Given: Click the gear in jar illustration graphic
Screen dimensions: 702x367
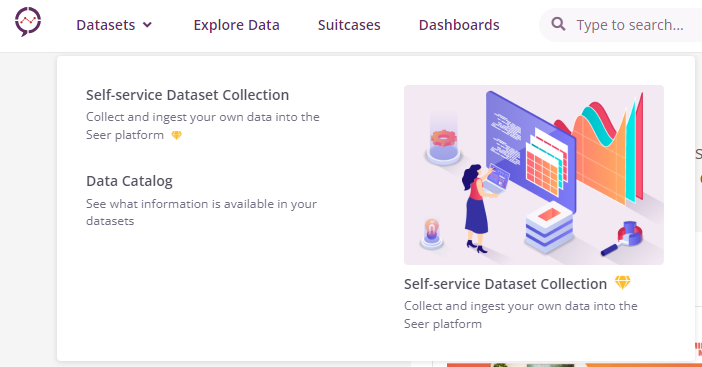Looking at the screenshot, I should coord(443,141).
